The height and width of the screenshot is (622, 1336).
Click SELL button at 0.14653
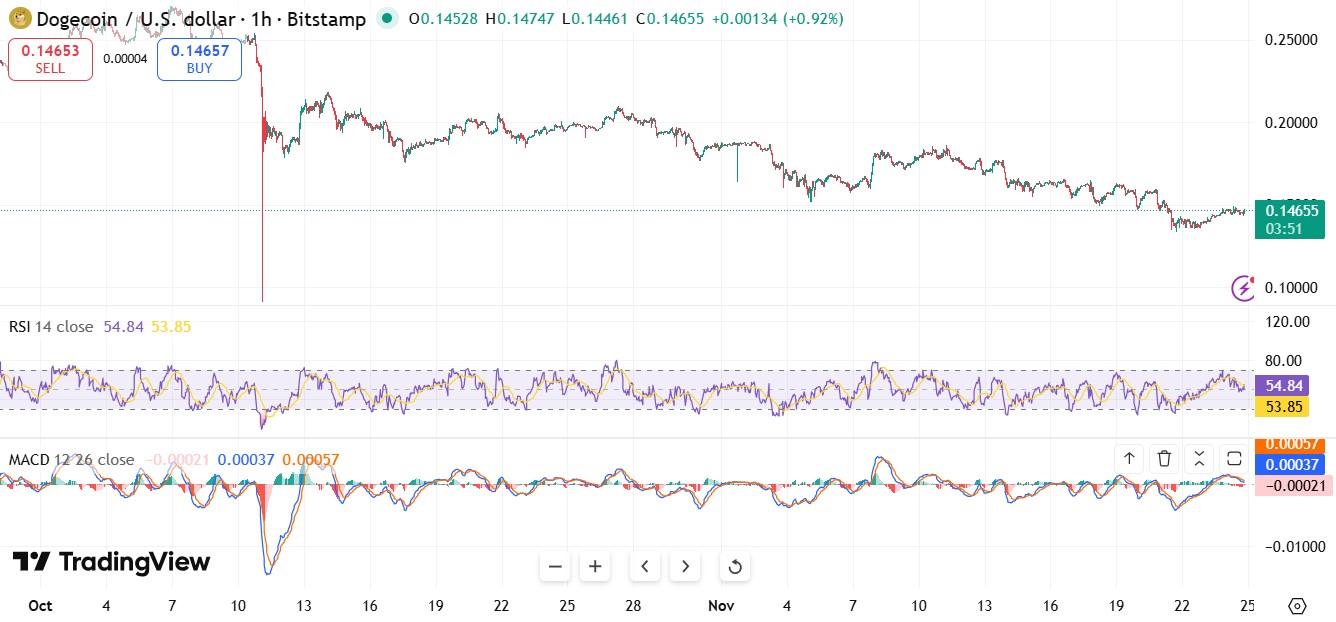point(50,59)
